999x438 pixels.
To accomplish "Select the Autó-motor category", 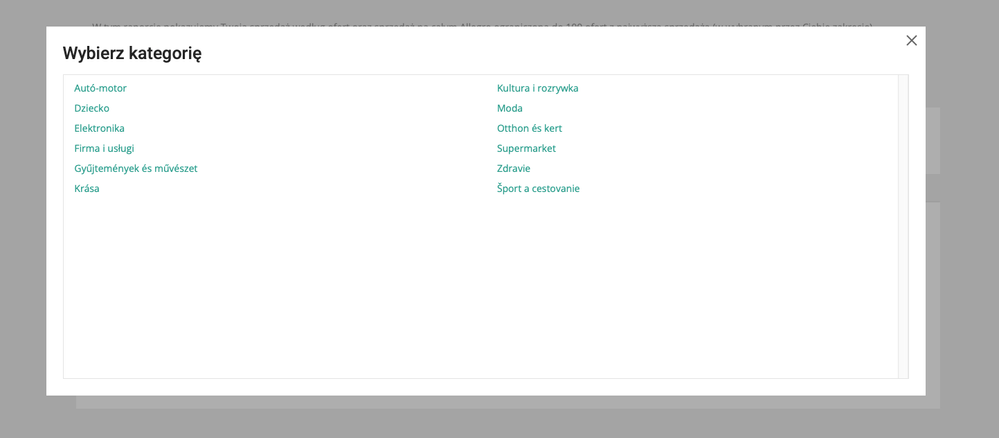I will 100,88.
